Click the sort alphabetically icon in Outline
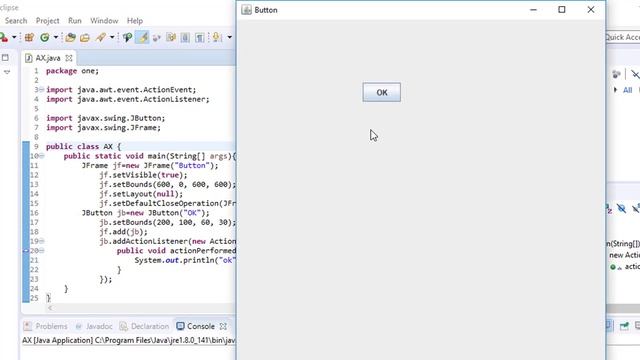 tap(608, 209)
